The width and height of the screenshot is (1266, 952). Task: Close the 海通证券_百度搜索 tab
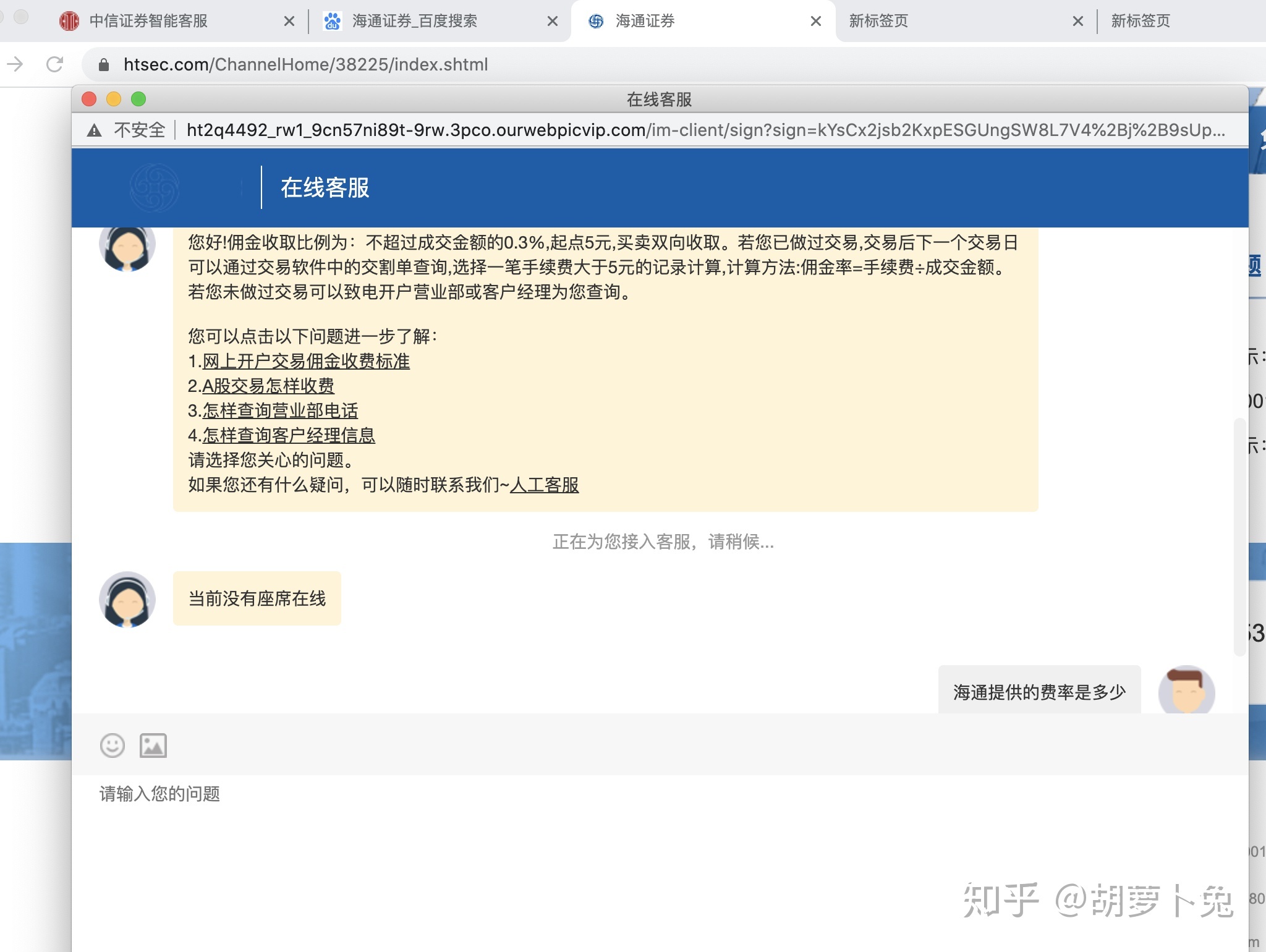[x=553, y=21]
